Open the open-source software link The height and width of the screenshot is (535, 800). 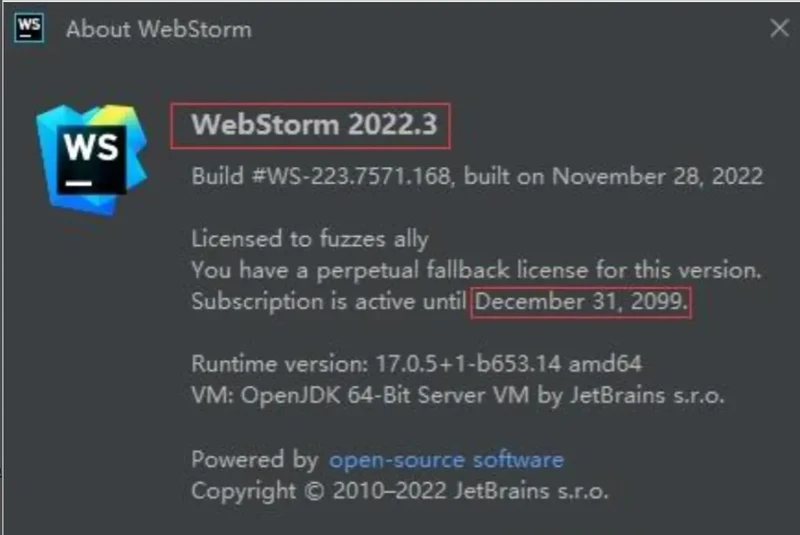[x=446, y=460]
